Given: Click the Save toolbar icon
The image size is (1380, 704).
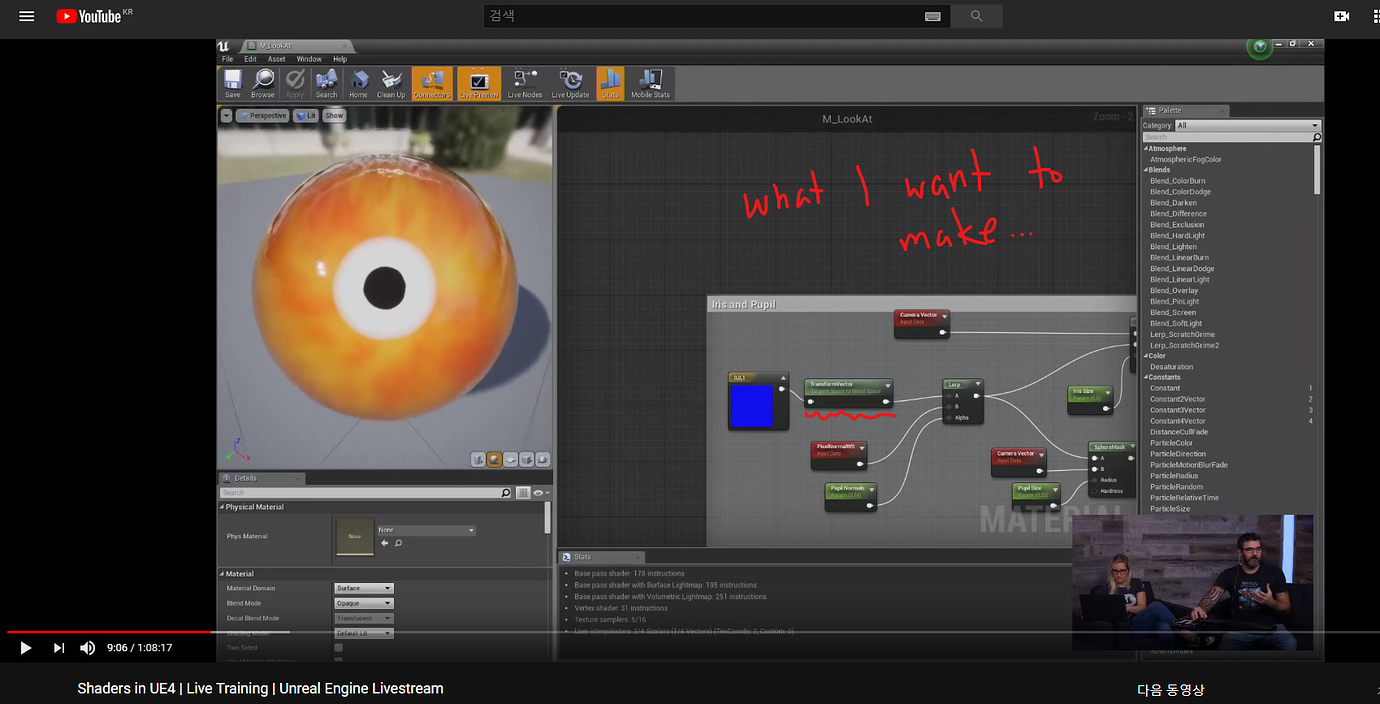Looking at the screenshot, I should pyautogui.click(x=231, y=83).
